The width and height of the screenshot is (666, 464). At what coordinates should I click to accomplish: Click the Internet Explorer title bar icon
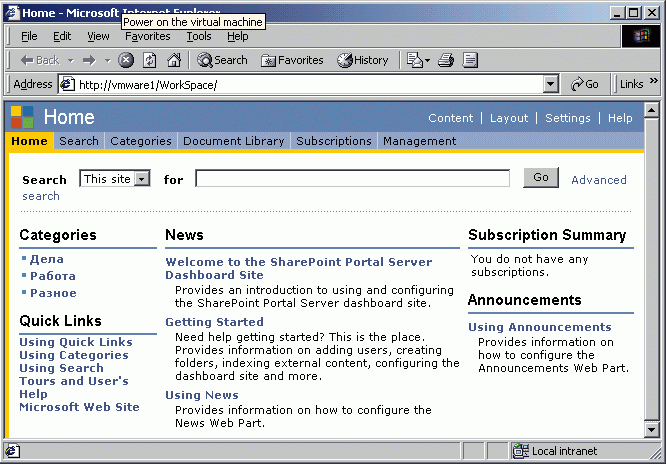[12, 13]
